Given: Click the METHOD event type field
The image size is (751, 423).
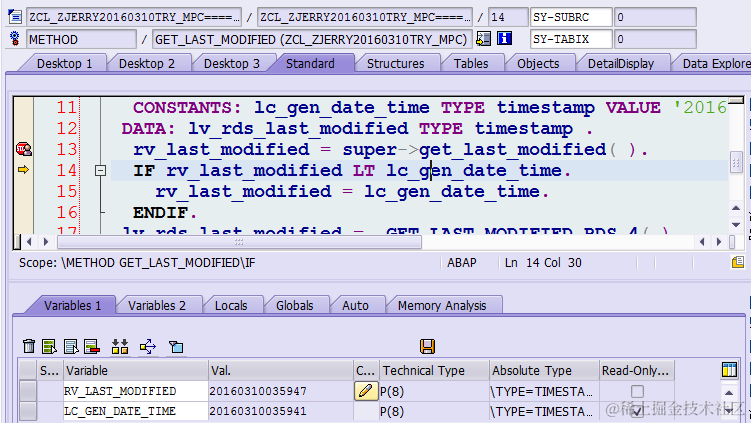Looking at the screenshot, I should pos(81,39).
